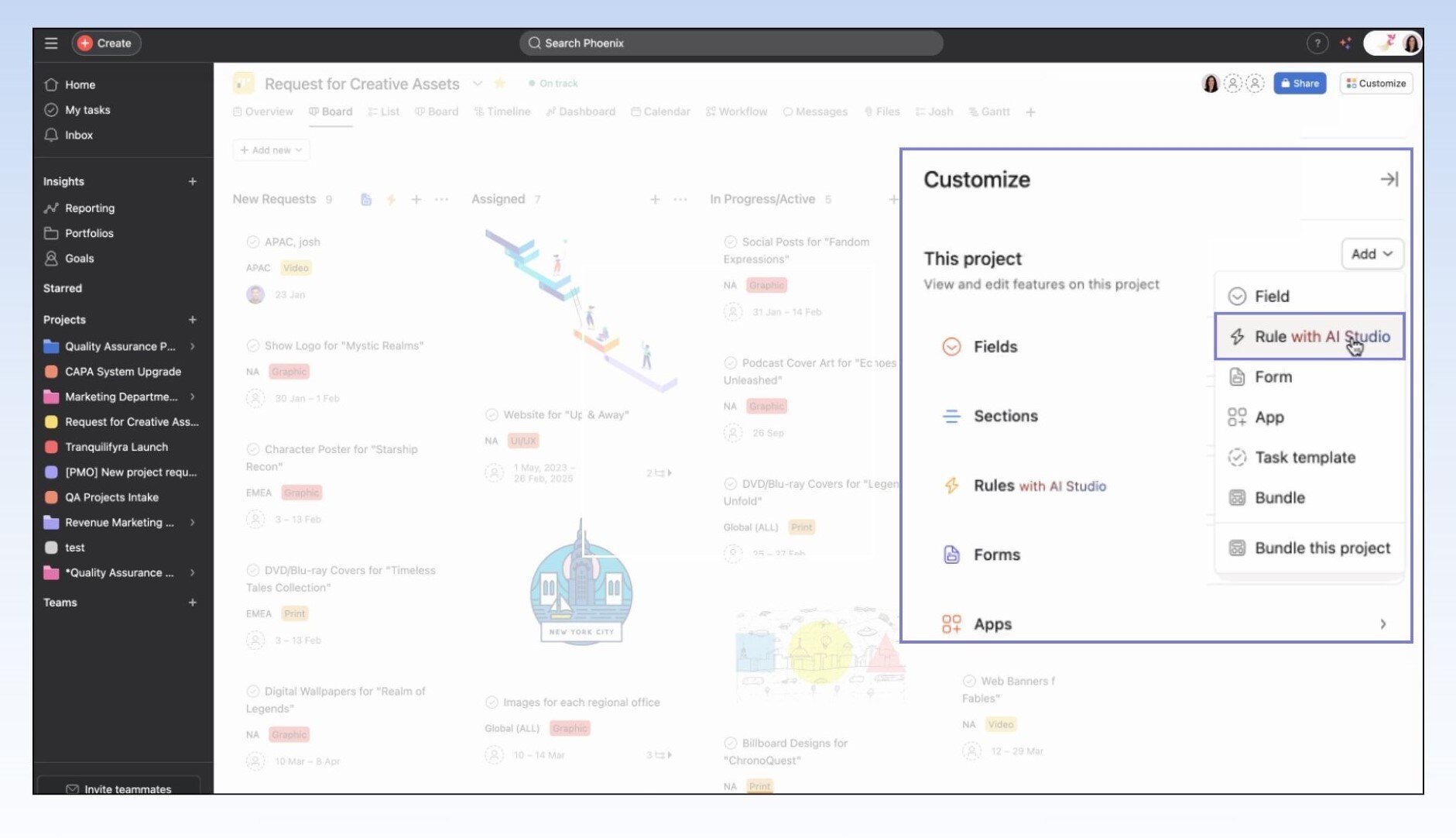The image size is (1456, 838).
Task: Toggle the star to favorite this project
Action: [x=500, y=83]
